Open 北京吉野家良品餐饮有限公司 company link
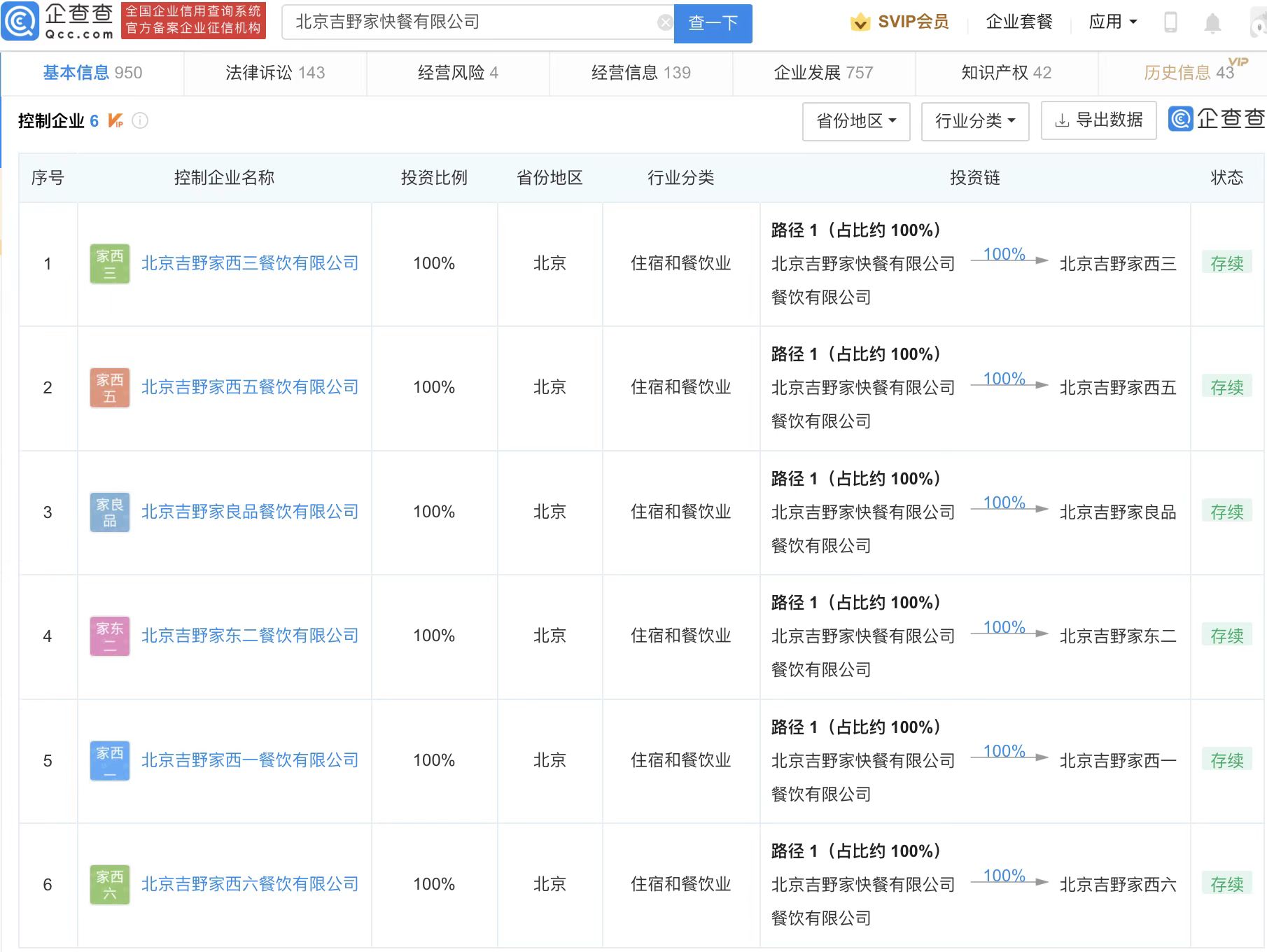Screen dimensions: 1267x952 [250, 512]
